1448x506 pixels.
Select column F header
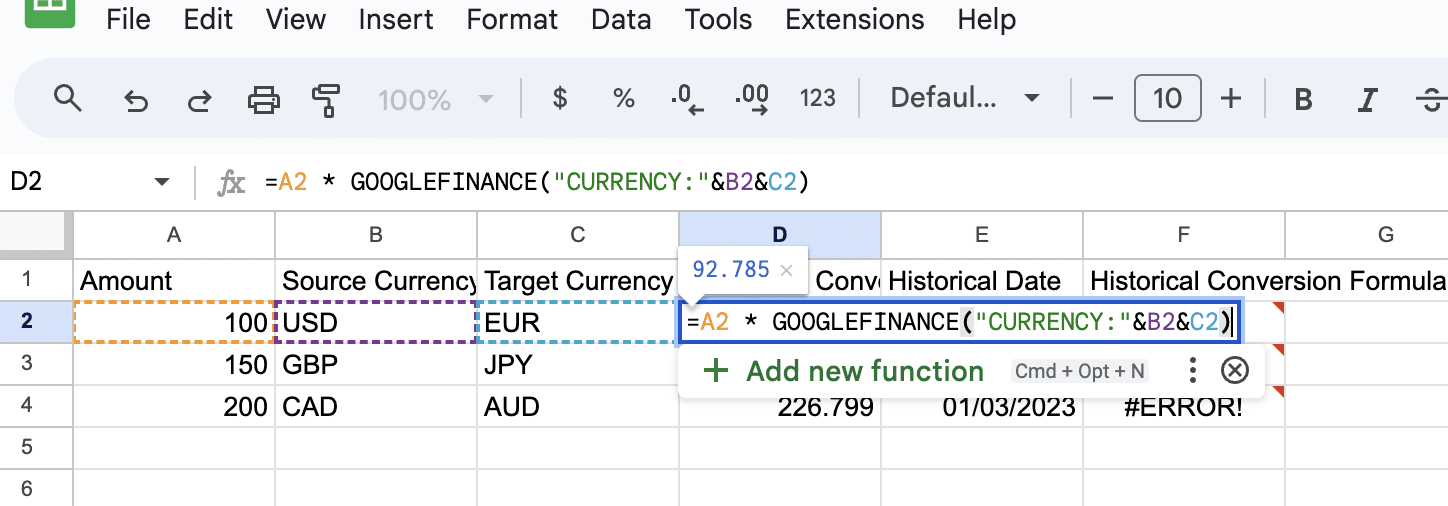(x=1184, y=235)
